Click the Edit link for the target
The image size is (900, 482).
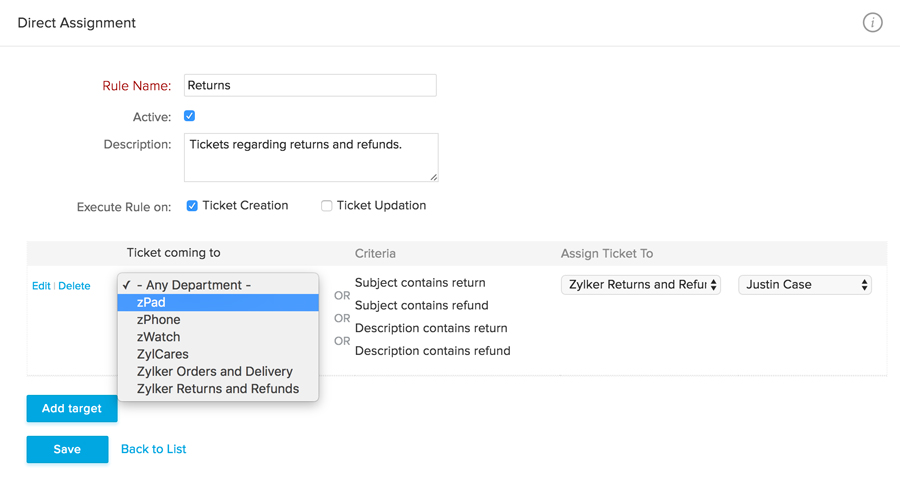point(41,286)
